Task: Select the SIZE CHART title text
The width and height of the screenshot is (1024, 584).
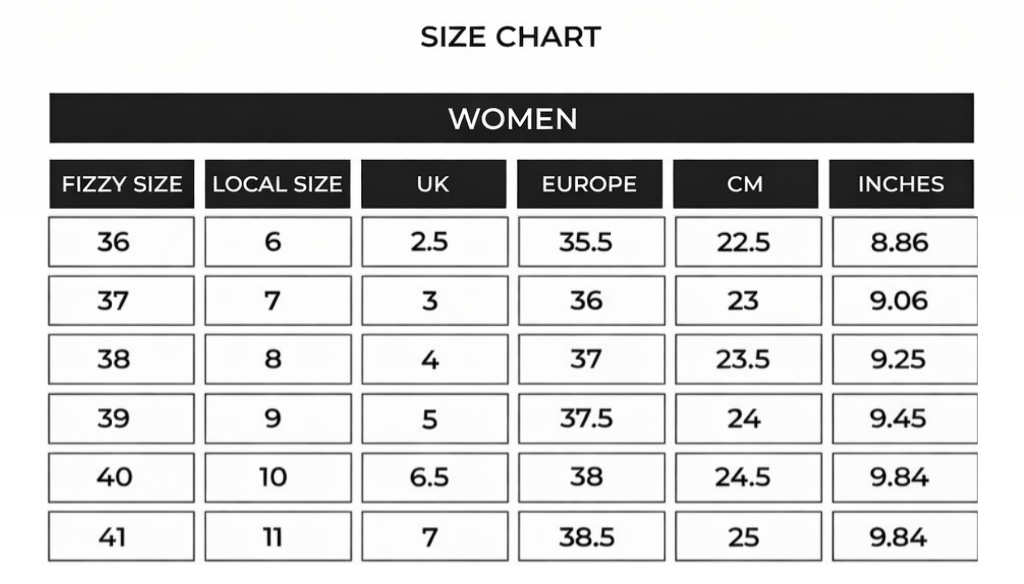Action: pyautogui.click(x=511, y=37)
